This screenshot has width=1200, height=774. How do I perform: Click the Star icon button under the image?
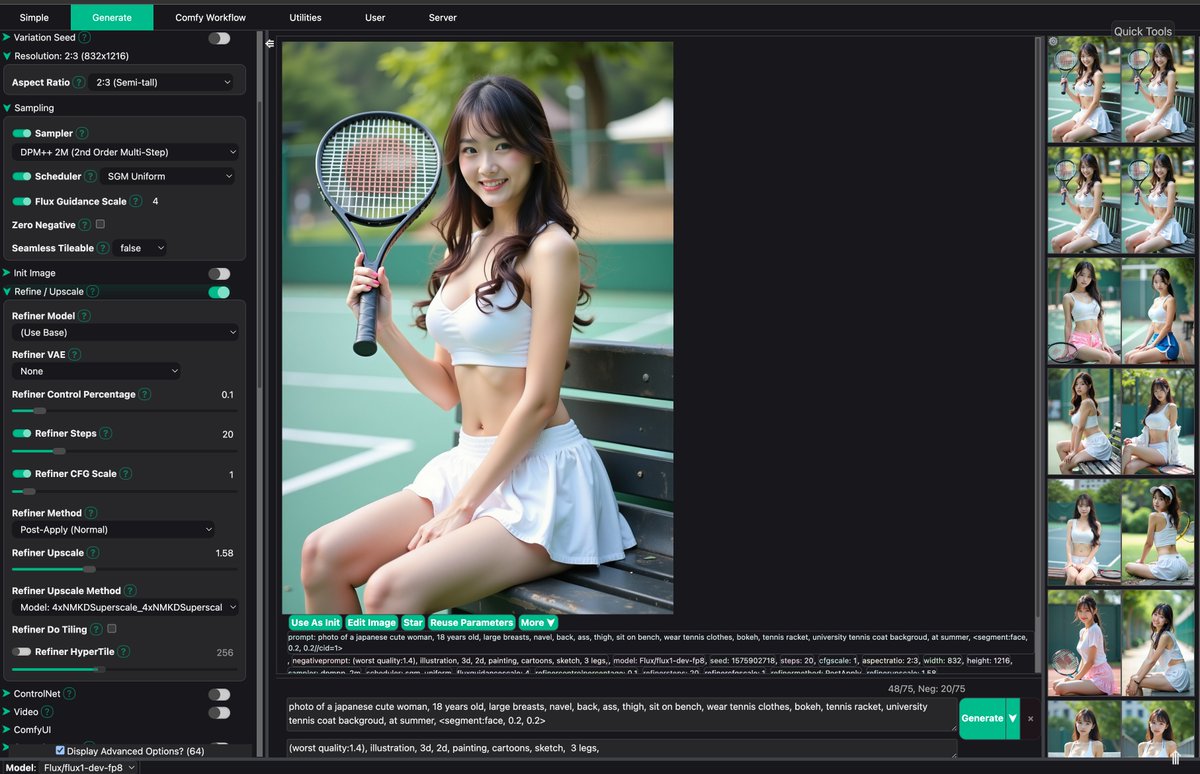click(x=412, y=622)
